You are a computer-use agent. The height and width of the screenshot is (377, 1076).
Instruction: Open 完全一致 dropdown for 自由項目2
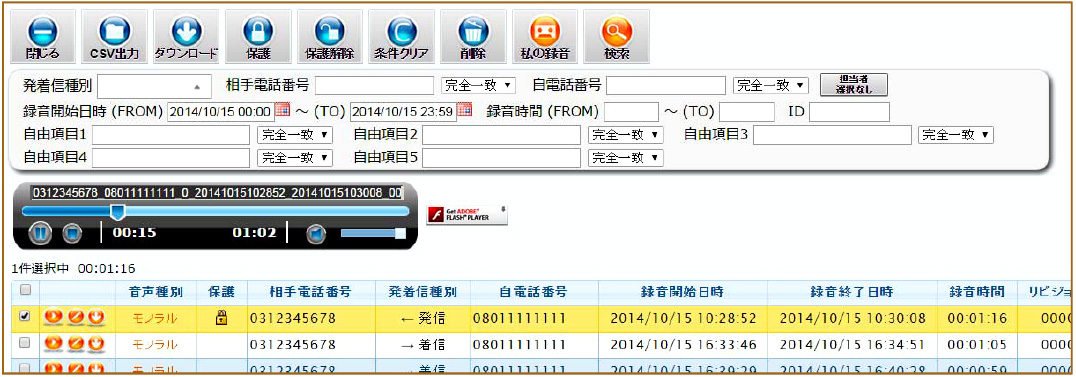626,135
